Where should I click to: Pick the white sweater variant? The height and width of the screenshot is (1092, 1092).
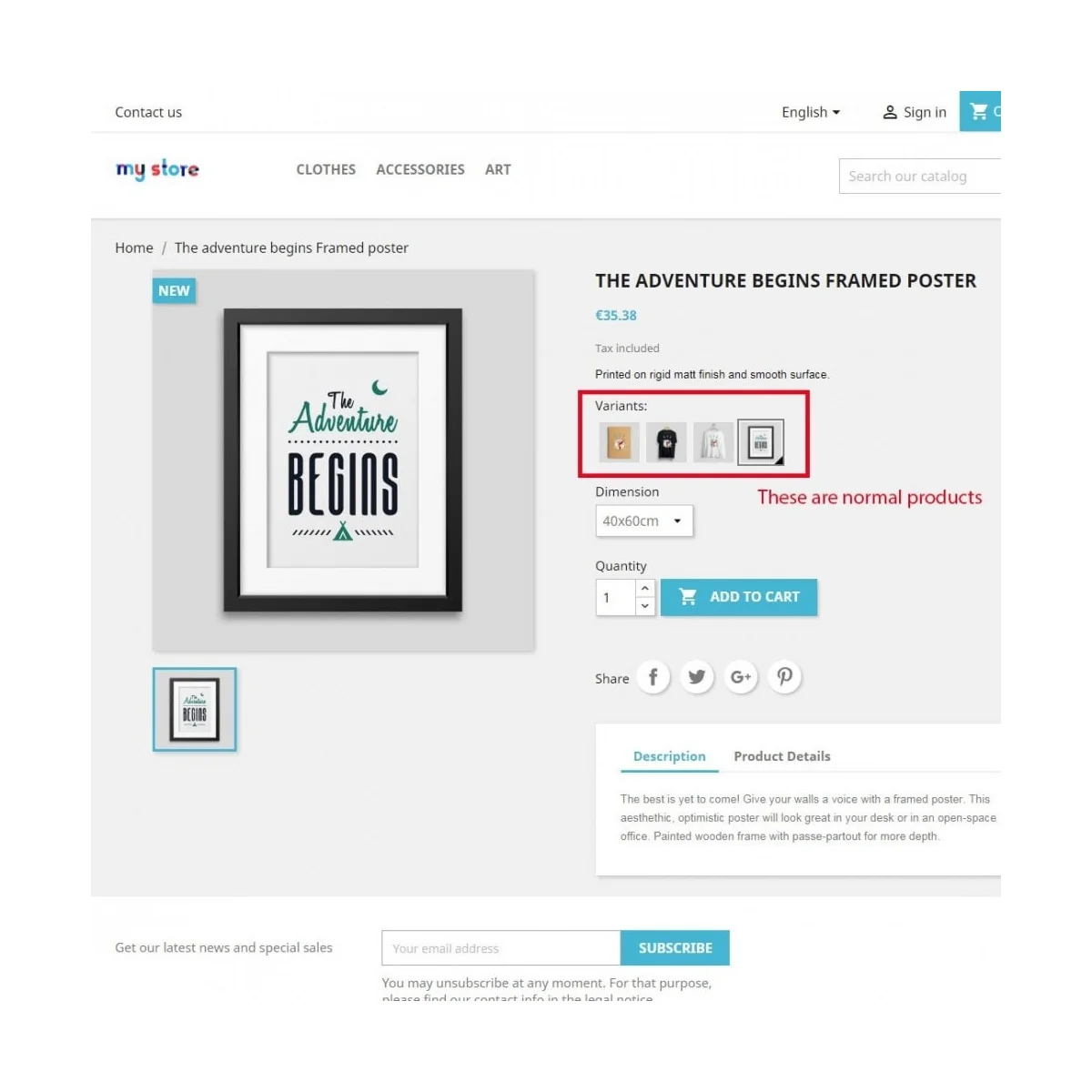pos(713,443)
